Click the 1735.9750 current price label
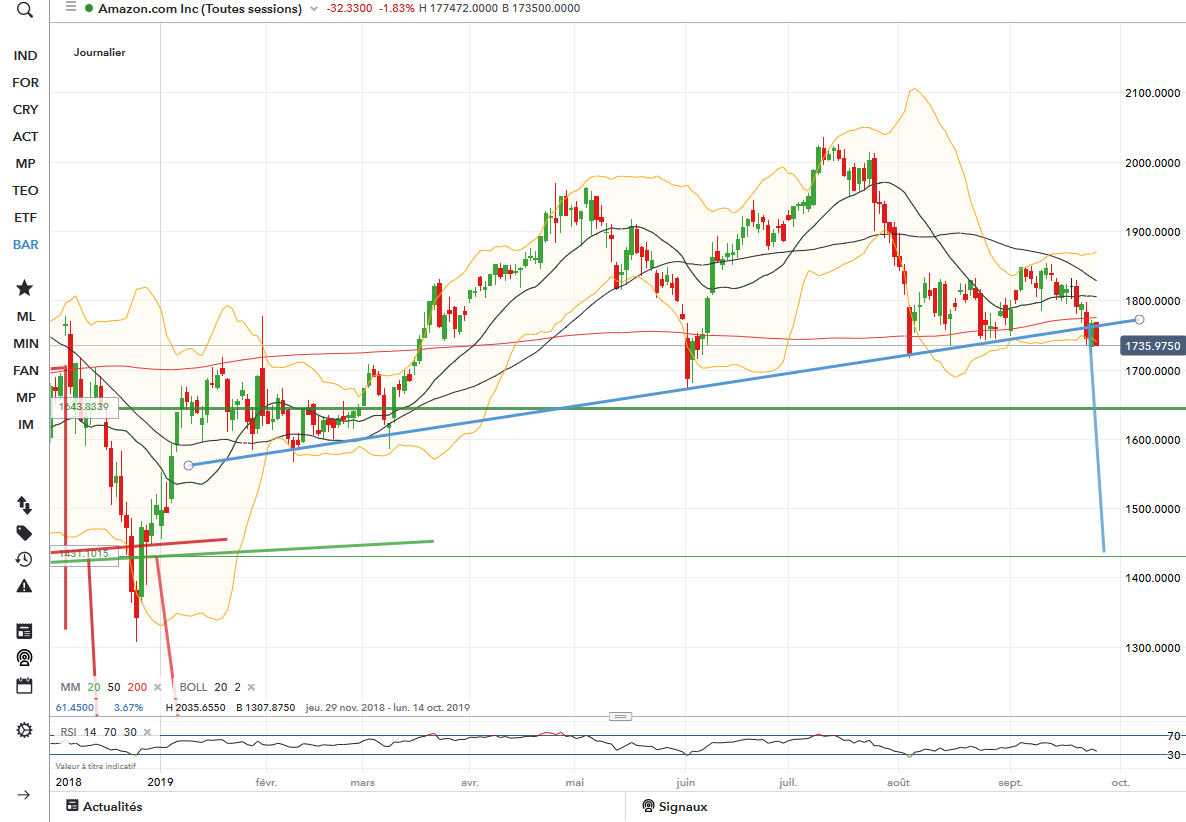 [x=1153, y=346]
